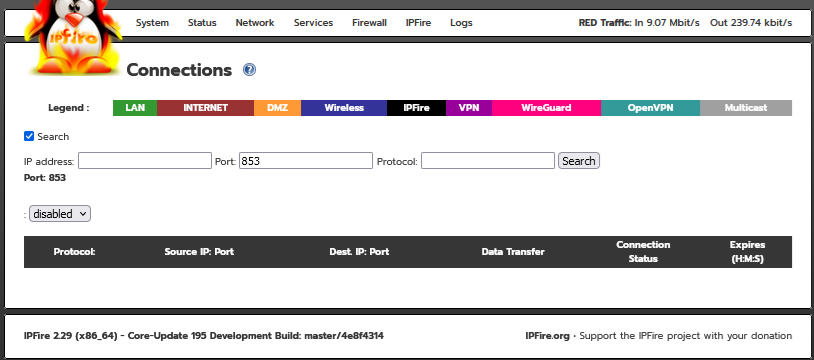Click the Connection Status column header

point(643,251)
